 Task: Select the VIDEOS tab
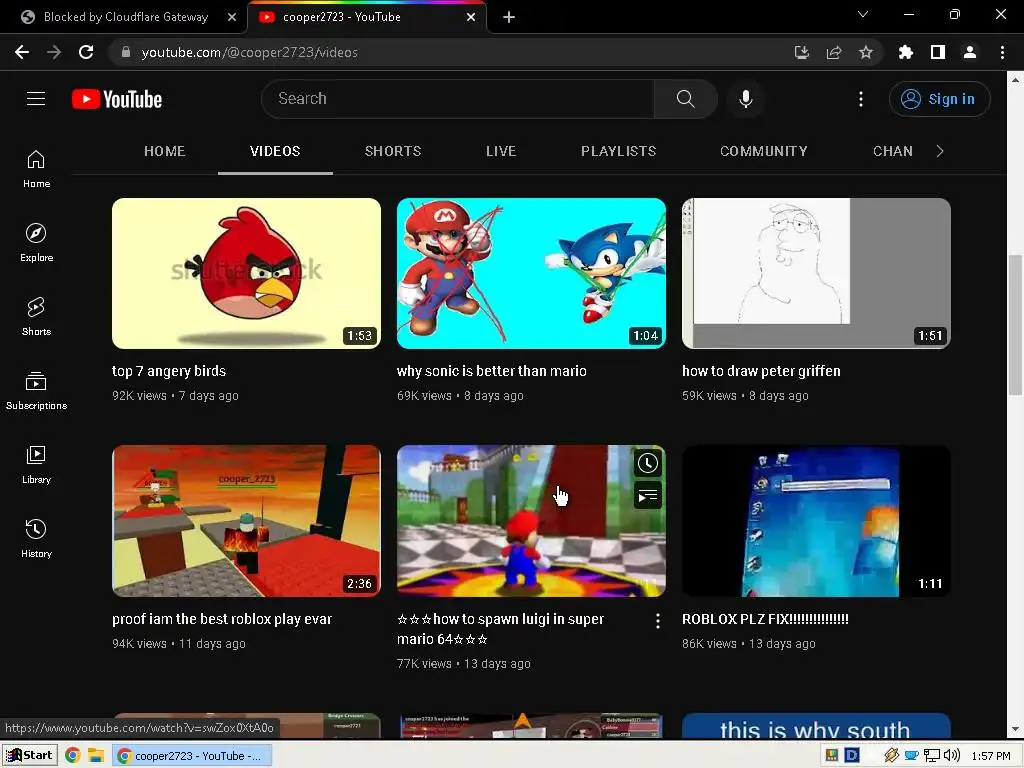(x=275, y=151)
